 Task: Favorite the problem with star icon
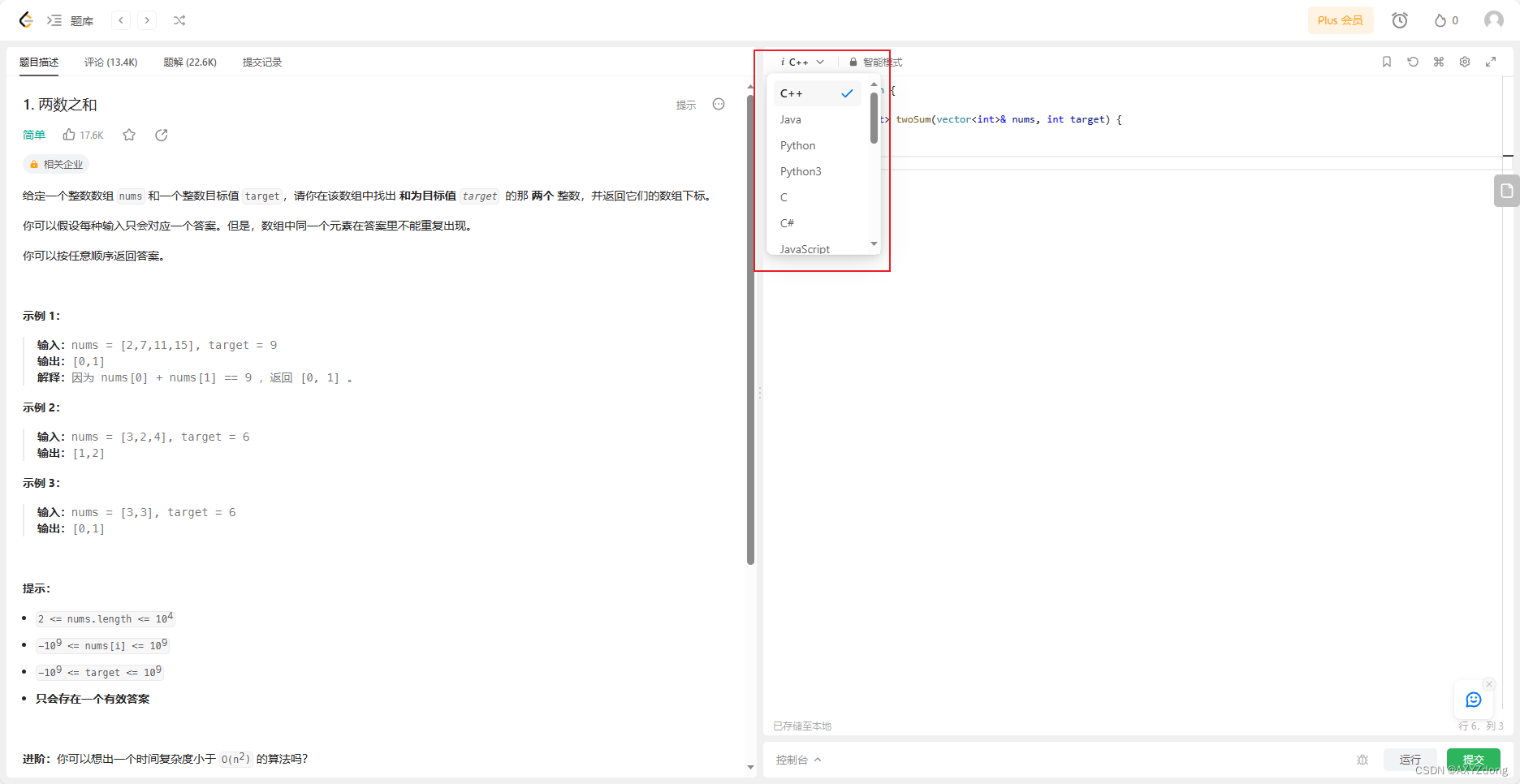click(x=129, y=135)
